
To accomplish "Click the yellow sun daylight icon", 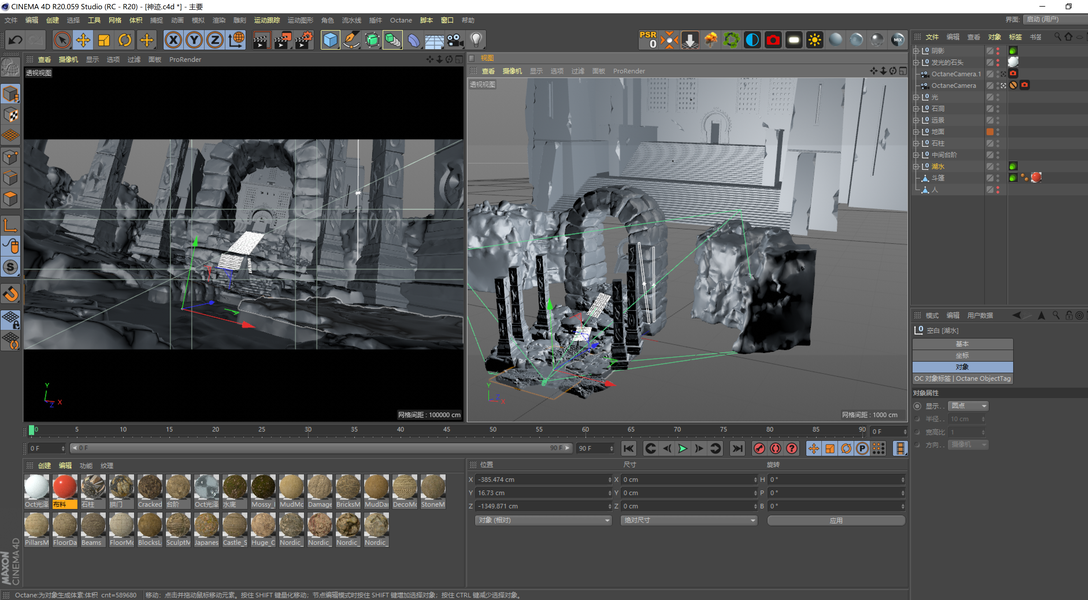I will click(815, 40).
